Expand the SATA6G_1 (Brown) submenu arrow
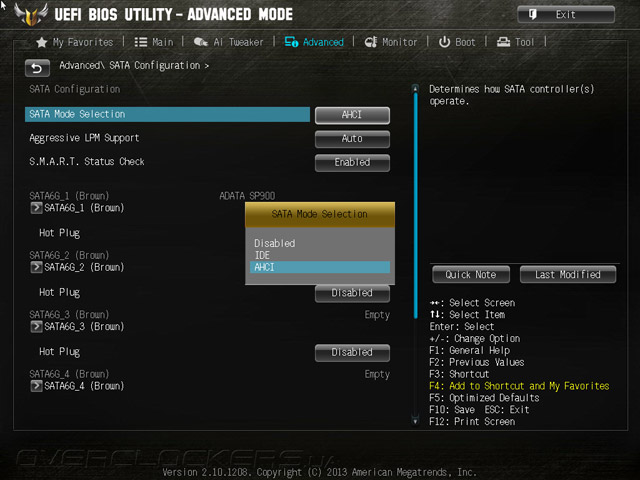 (36, 208)
